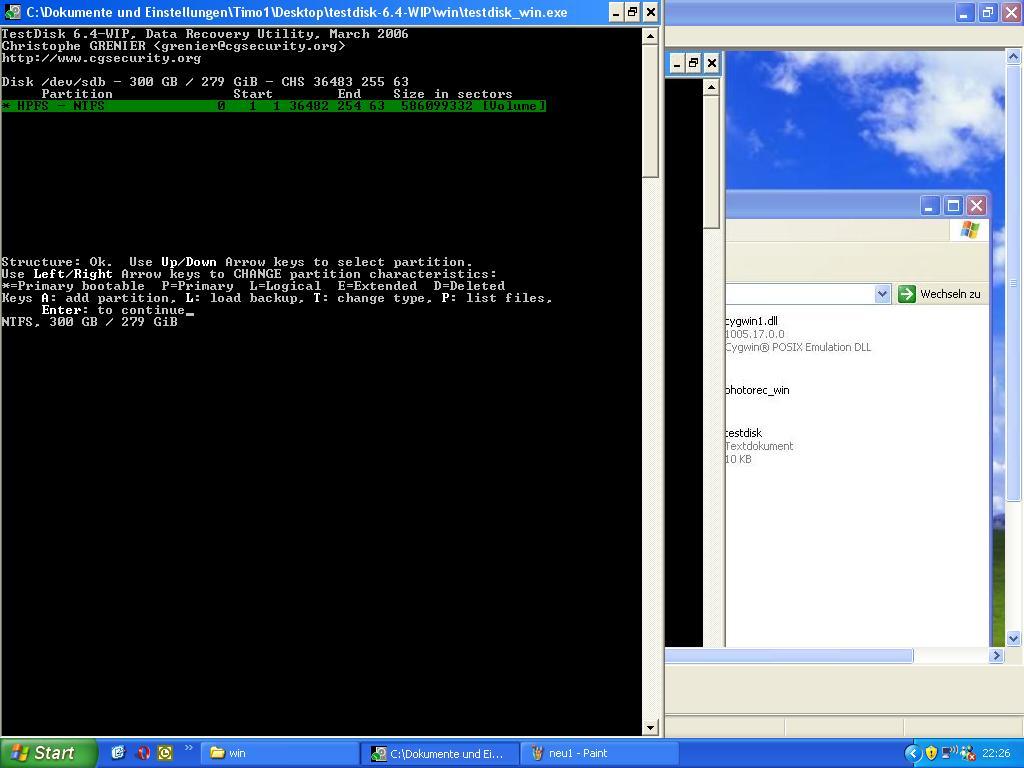1024x768 pixels.
Task: Click the 'Enter: to continue' line
Action: [114, 310]
